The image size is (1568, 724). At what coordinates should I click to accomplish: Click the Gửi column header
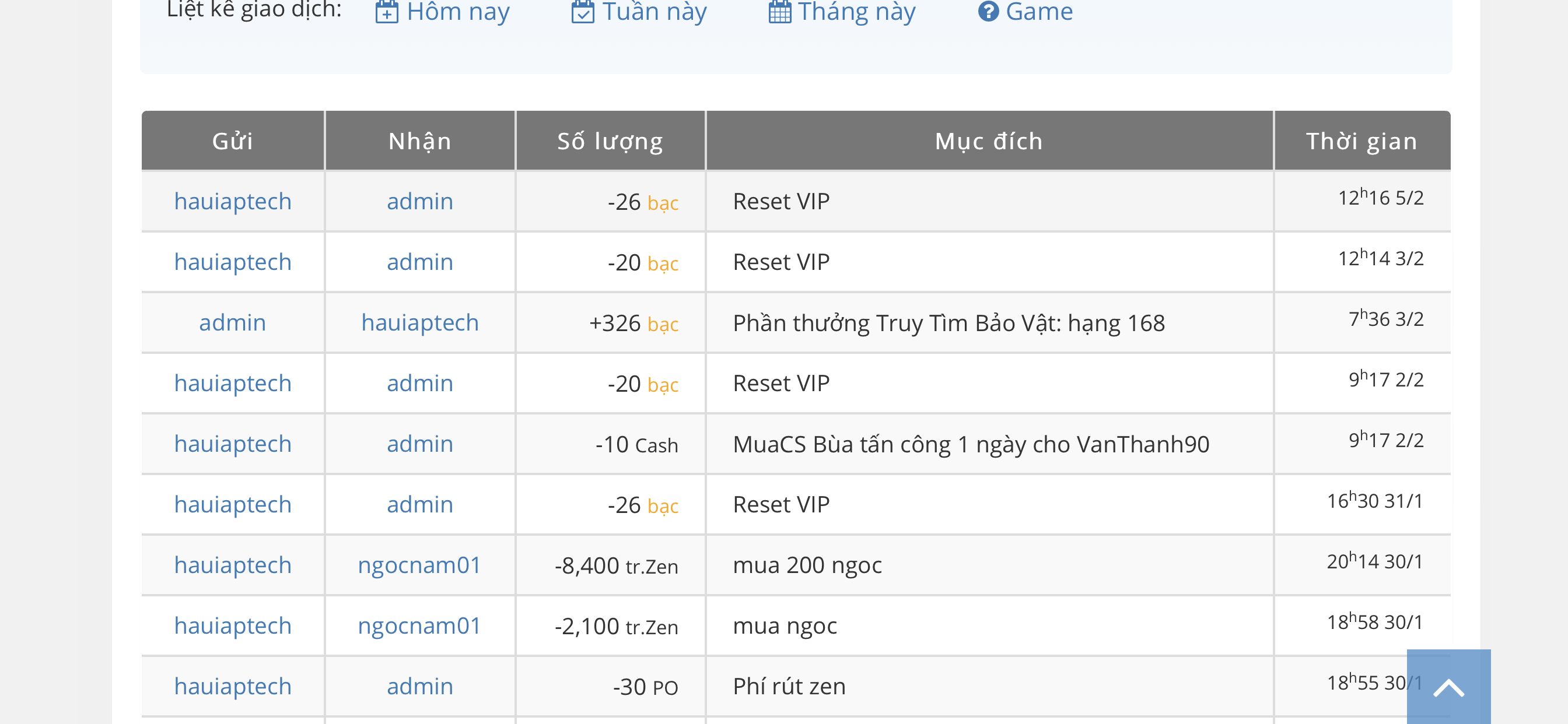pyautogui.click(x=233, y=141)
